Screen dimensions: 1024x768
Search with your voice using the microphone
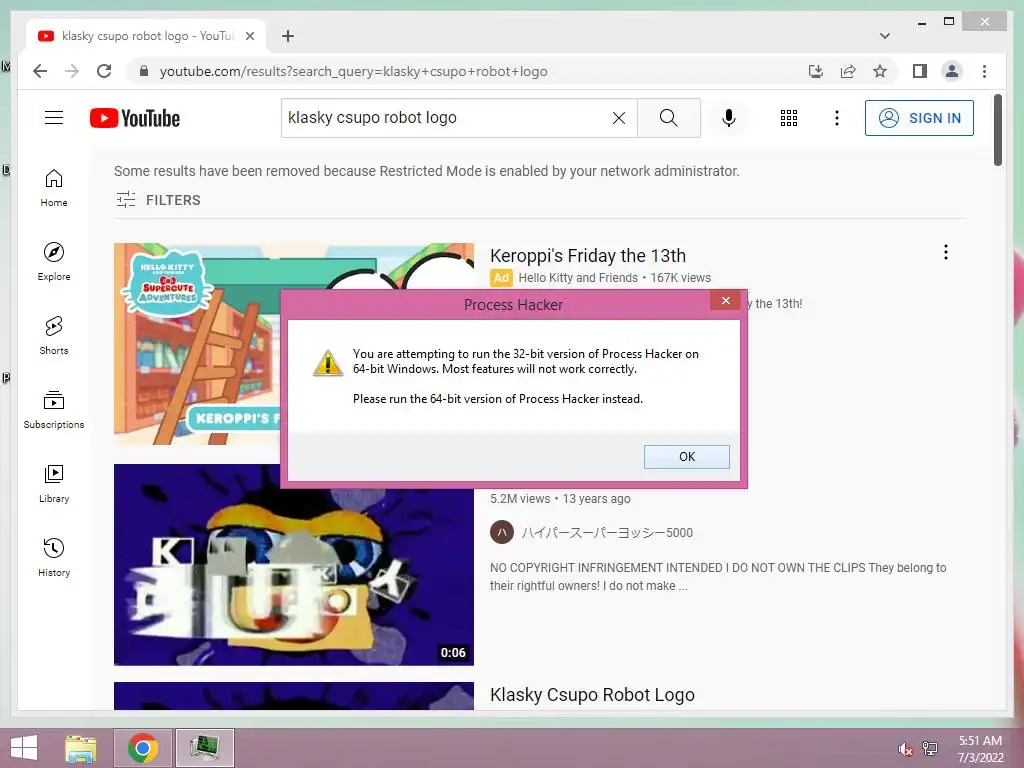click(729, 118)
